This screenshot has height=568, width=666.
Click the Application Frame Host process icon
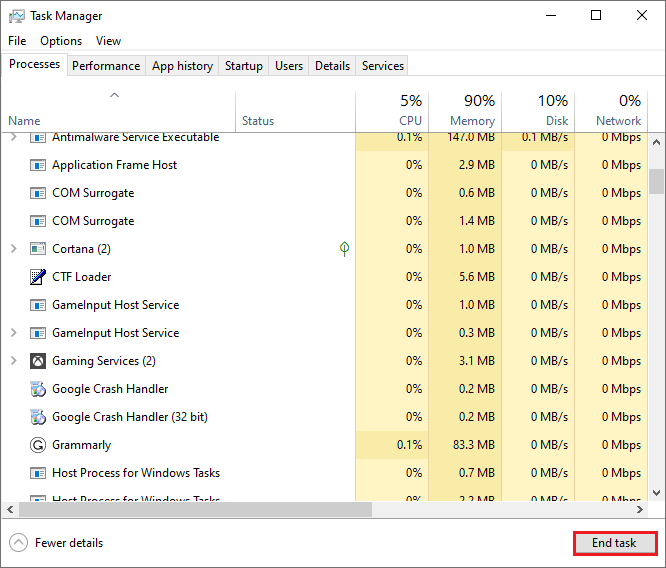click(x=38, y=165)
